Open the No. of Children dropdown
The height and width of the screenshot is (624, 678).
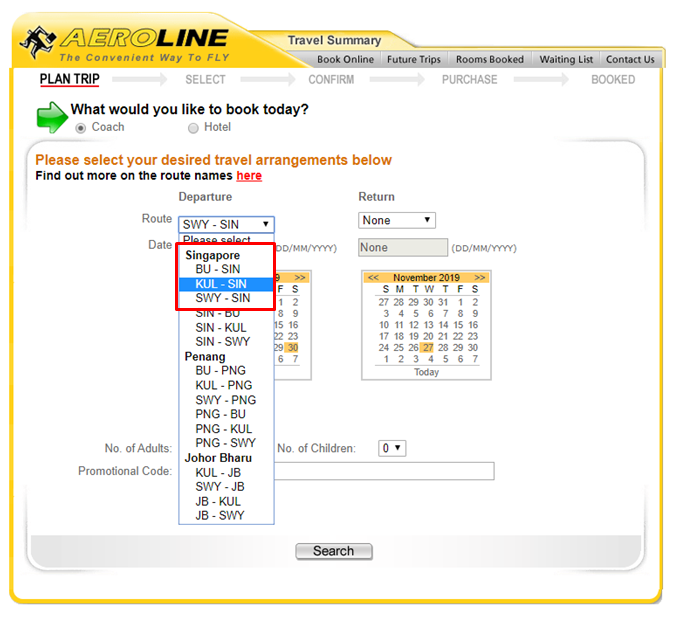[x=392, y=448]
